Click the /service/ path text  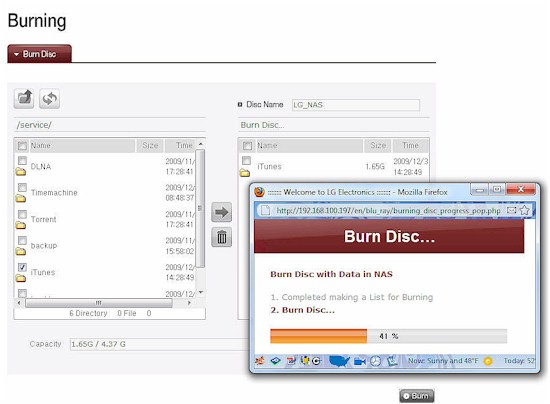(34, 125)
